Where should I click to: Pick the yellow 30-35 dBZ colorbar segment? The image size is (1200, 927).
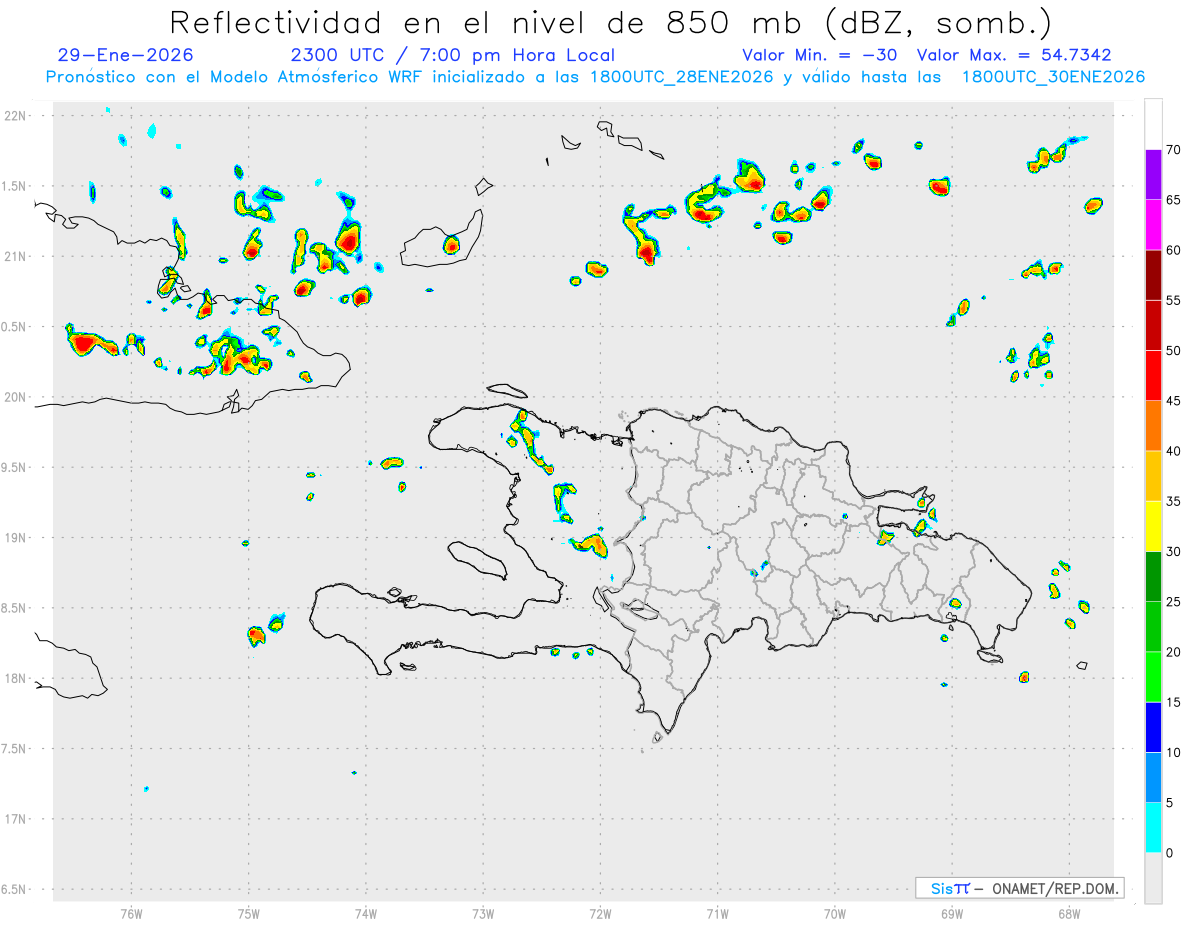pos(1153,526)
